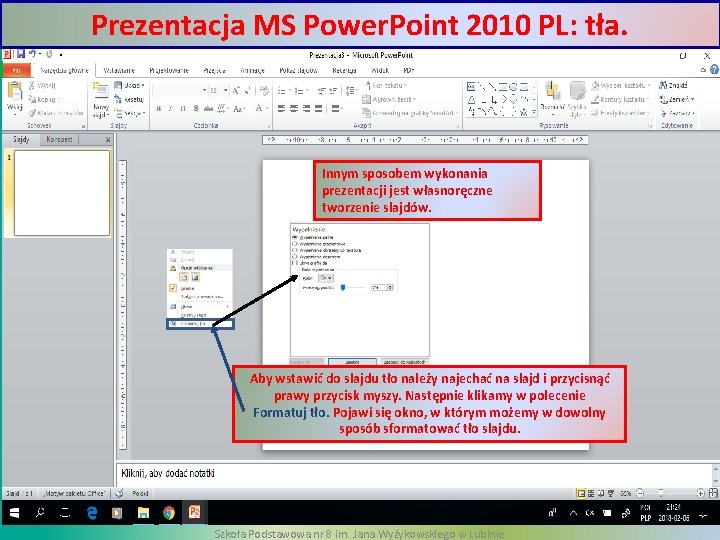Image resolution: width=720 pixels, height=540 pixels.
Task: Click the Save icon in quick access toolbar
Action: tap(20, 55)
